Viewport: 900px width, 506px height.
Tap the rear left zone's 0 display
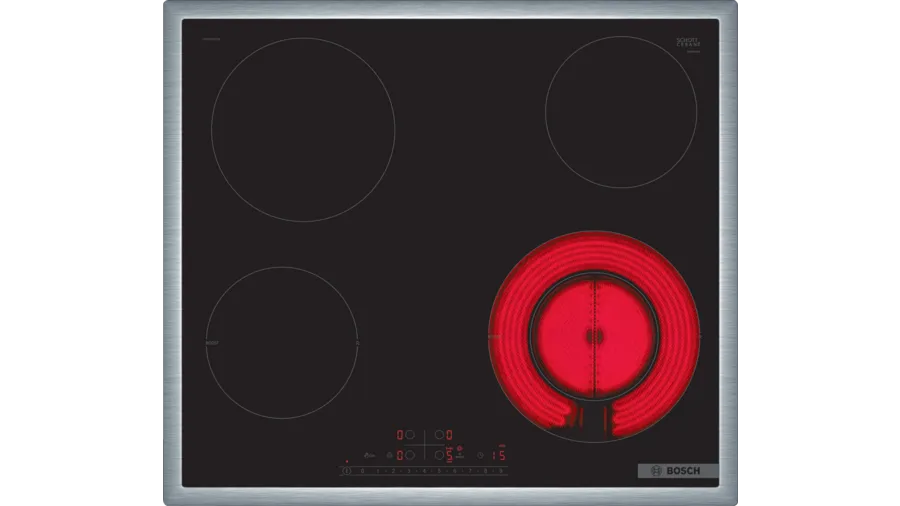(400, 435)
